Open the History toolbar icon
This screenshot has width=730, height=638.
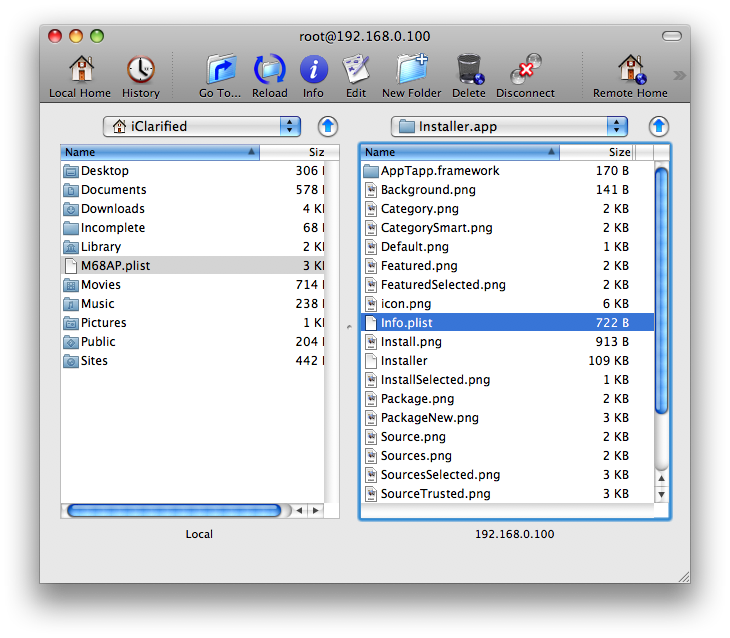(140, 71)
